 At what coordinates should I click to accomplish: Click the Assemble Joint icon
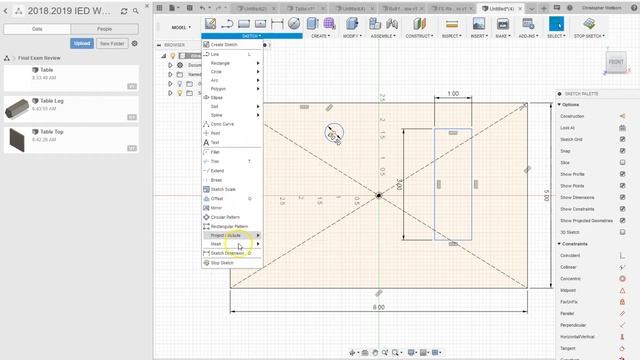[x=392, y=24]
